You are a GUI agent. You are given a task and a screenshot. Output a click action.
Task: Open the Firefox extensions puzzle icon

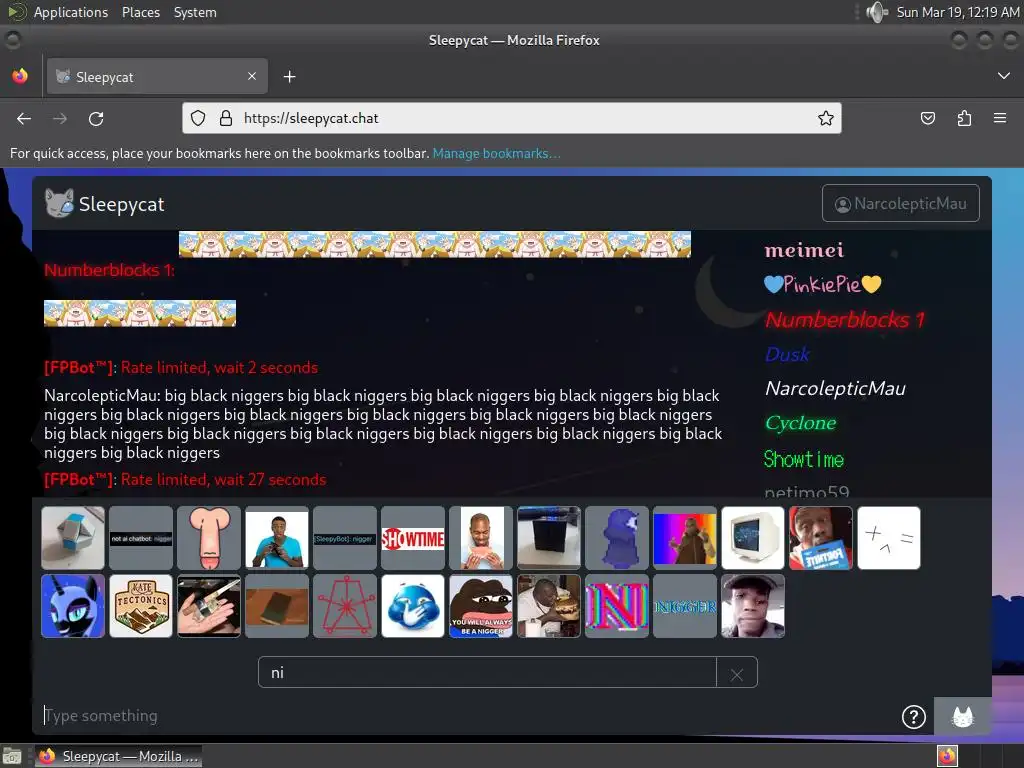coord(964,118)
